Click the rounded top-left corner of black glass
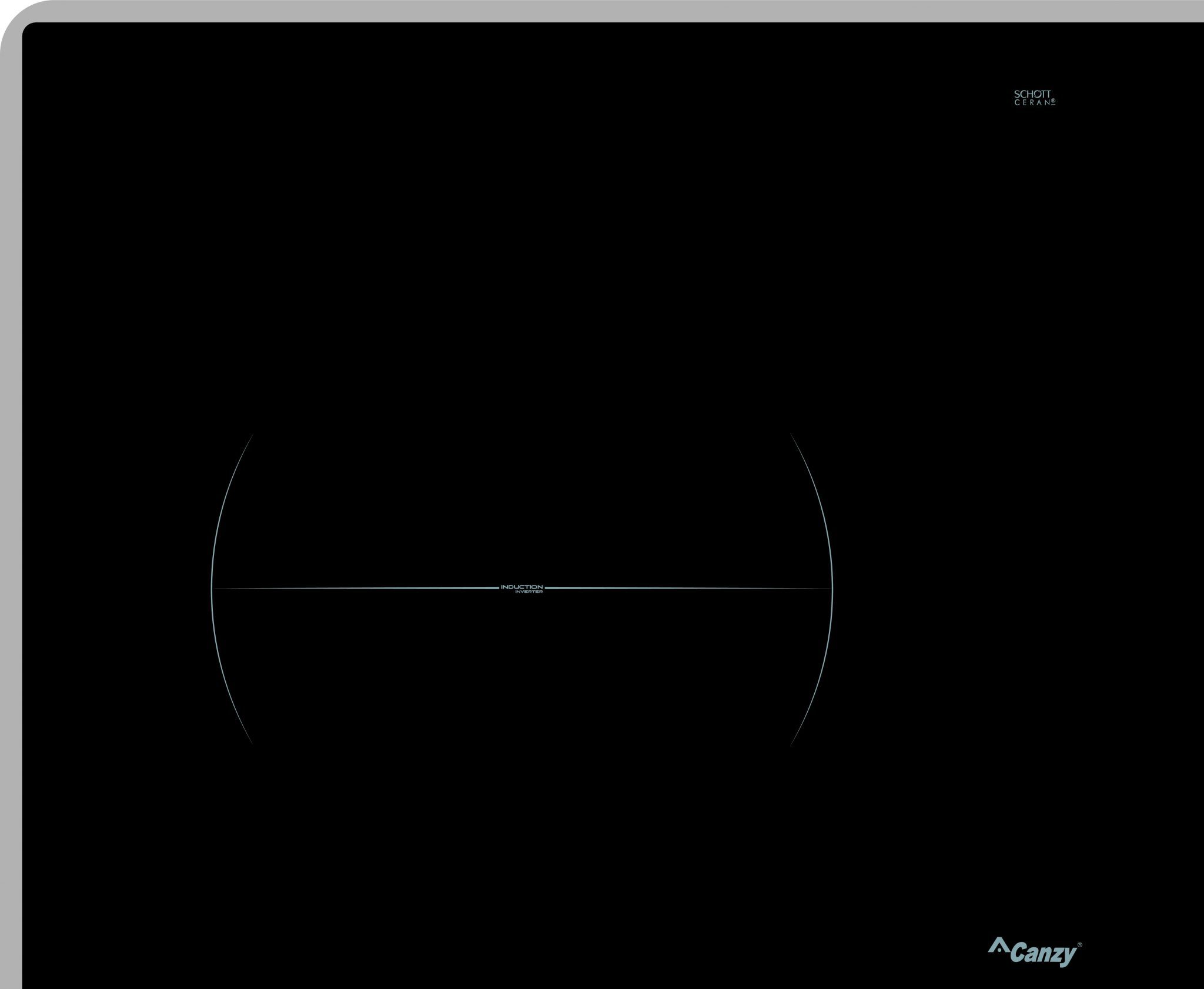1204x989 pixels. pos(26,27)
